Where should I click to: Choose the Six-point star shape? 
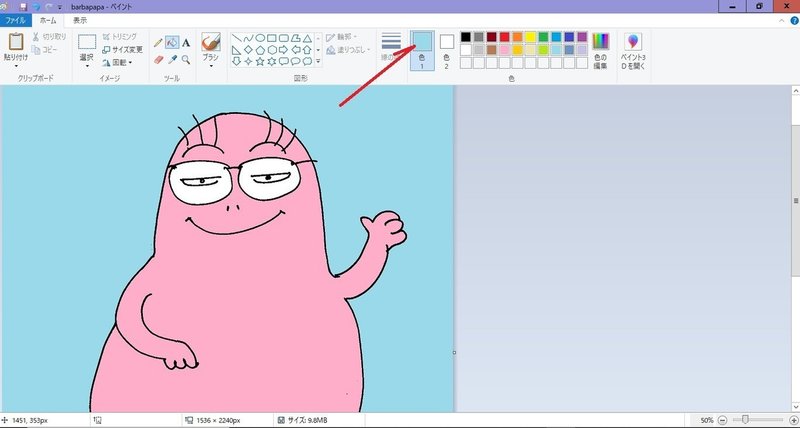[272, 62]
